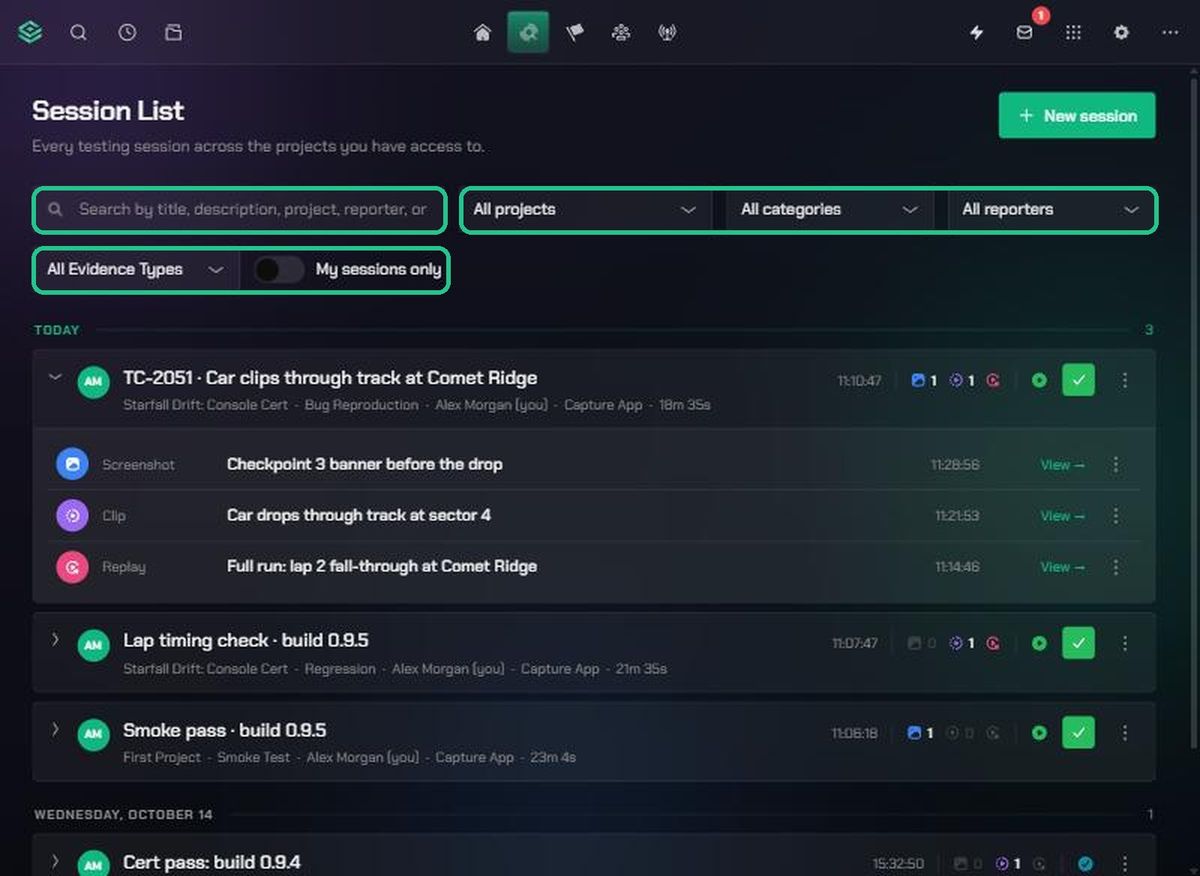Click the WEDNESDAY, OCTOBER 14 group header
Viewport: 1200px width, 876px height.
click(x=123, y=815)
